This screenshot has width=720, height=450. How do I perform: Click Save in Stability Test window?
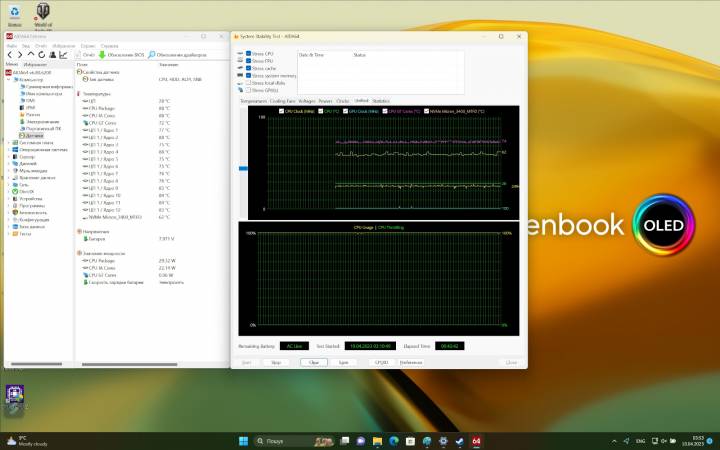tap(343, 363)
